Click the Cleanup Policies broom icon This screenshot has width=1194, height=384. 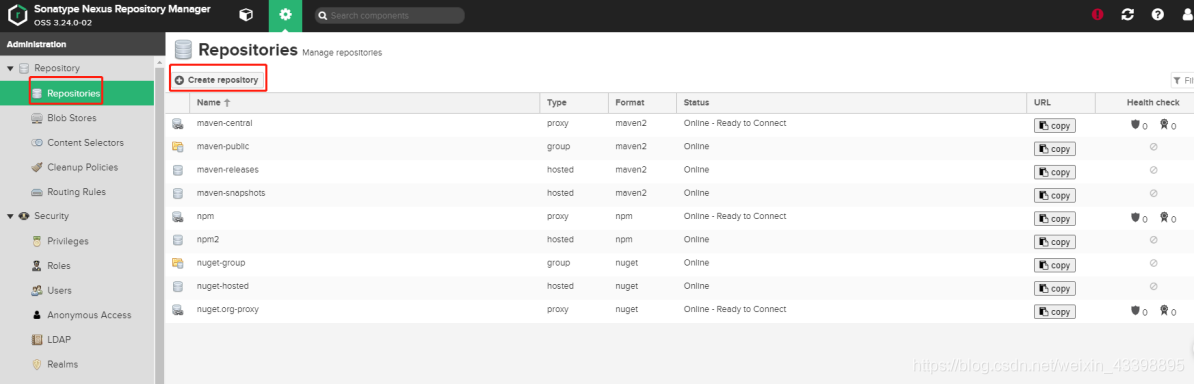36,167
